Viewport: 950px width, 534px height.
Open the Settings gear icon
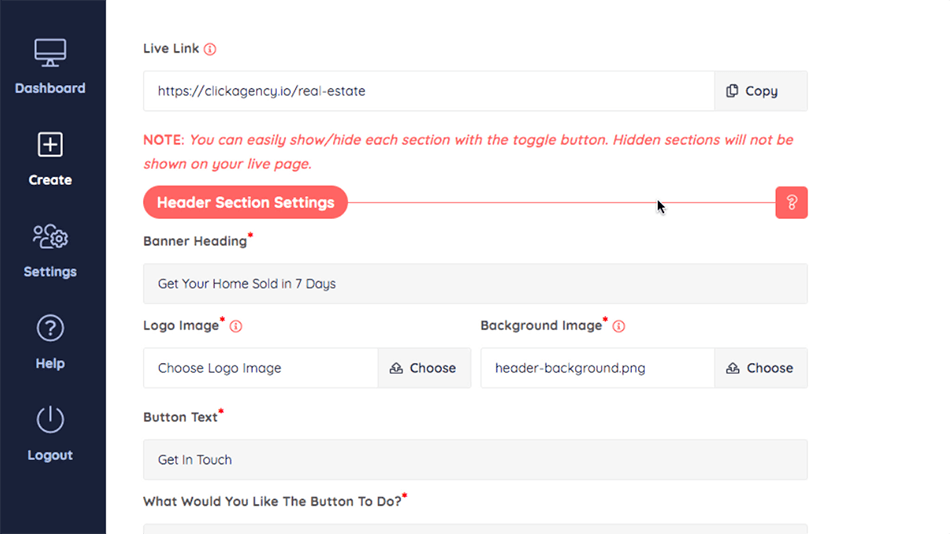pos(50,237)
